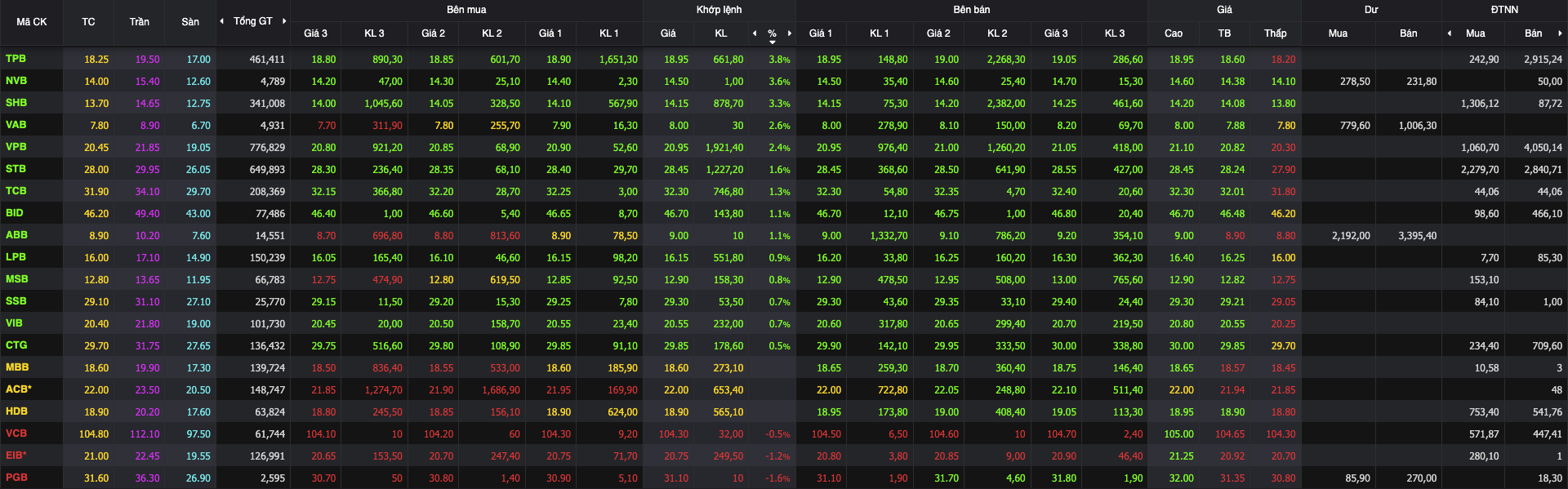Select the TCB ticker symbol
The width and height of the screenshot is (1568, 489).
(x=16, y=191)
